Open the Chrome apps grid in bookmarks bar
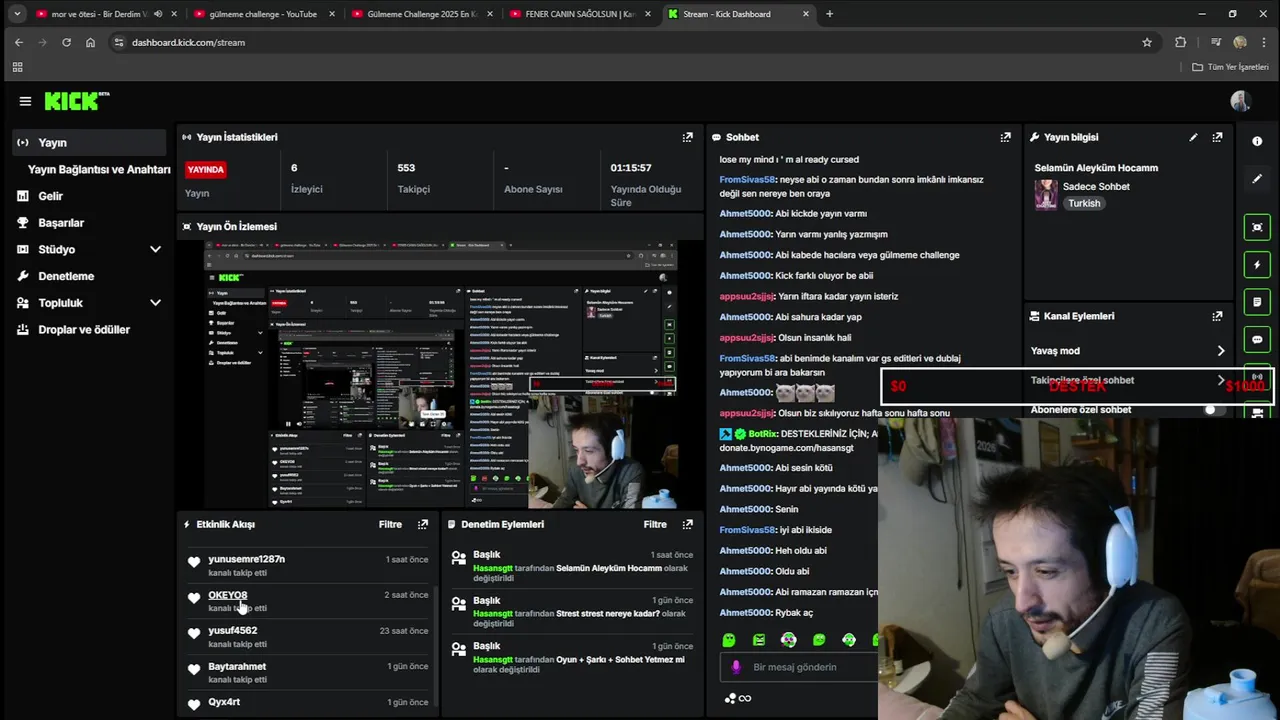This screenshot has width=1280, height=720. 17,67
